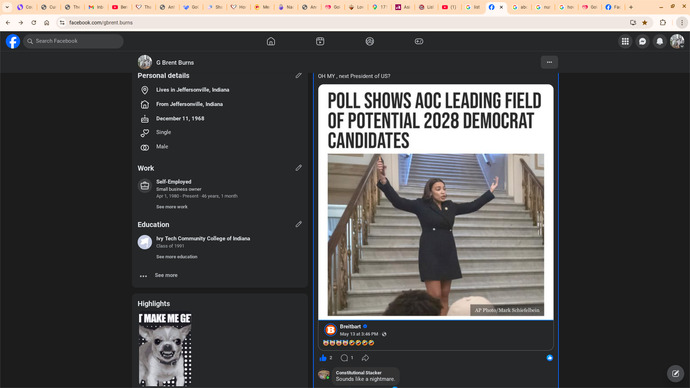Open the Chrome three-dot menu
The width and height of the screenshot is (690, 388).
click(682, 22)
